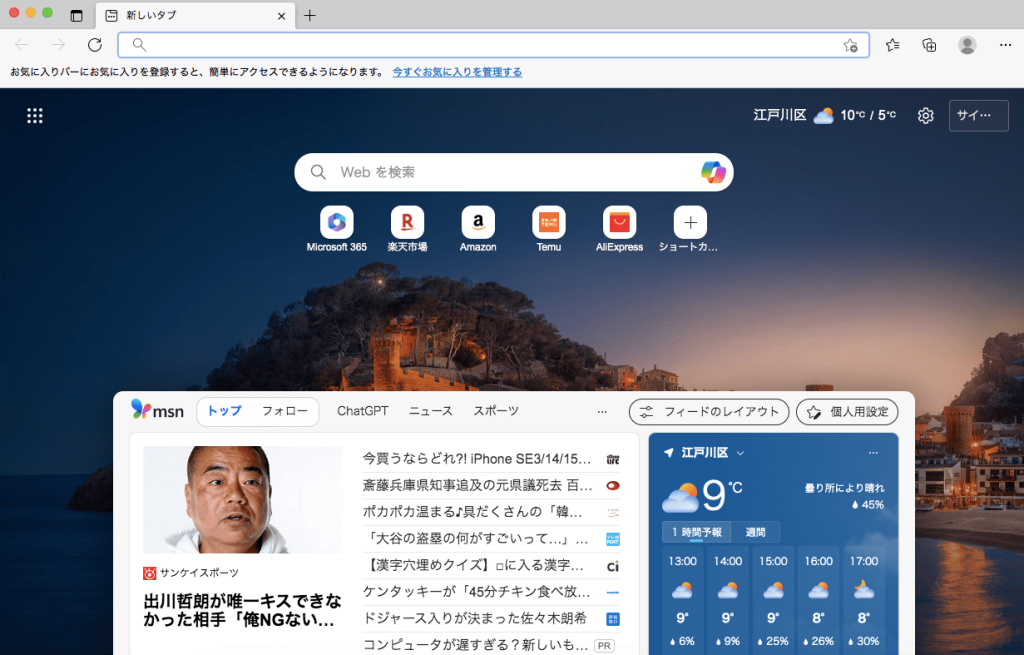This screenshot has height=655, width=1024.
Task: Add page to favorites star in address bar
Action: [850, 45]
